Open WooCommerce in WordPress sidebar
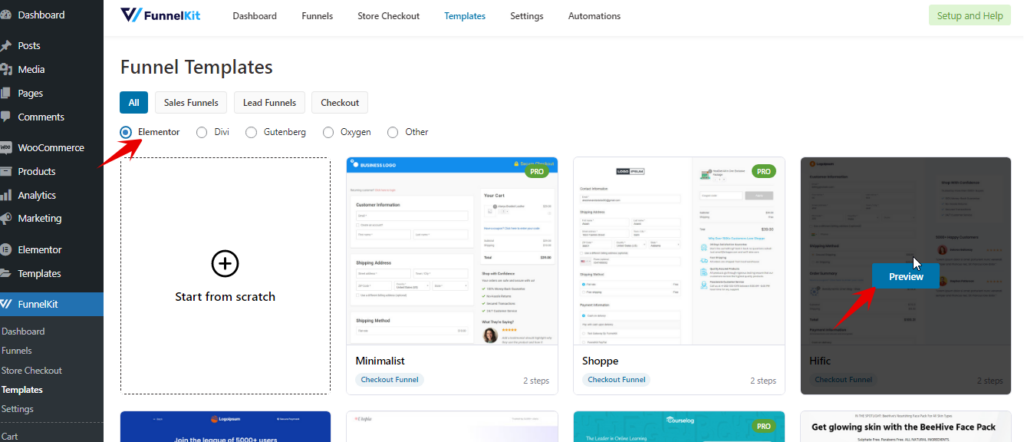 51,148
